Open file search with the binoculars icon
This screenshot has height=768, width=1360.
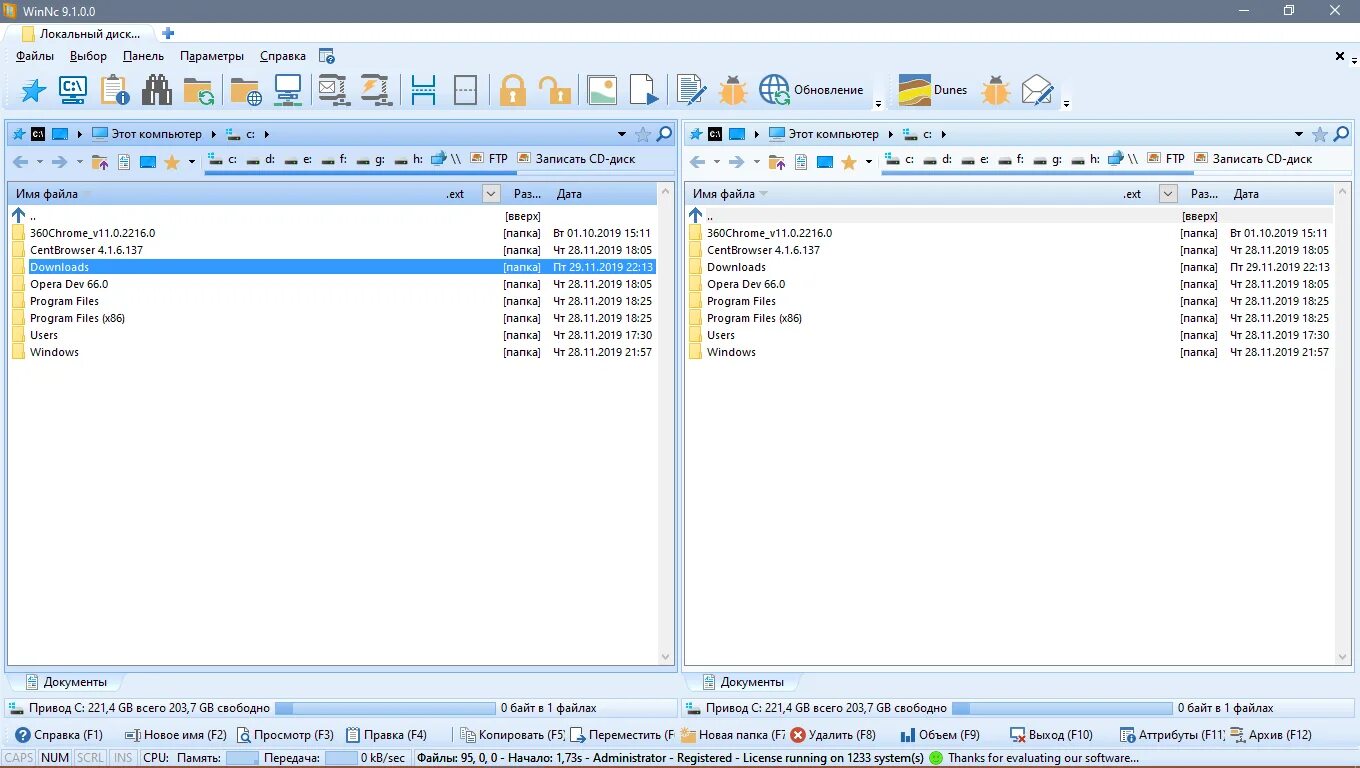pos(156,90)
